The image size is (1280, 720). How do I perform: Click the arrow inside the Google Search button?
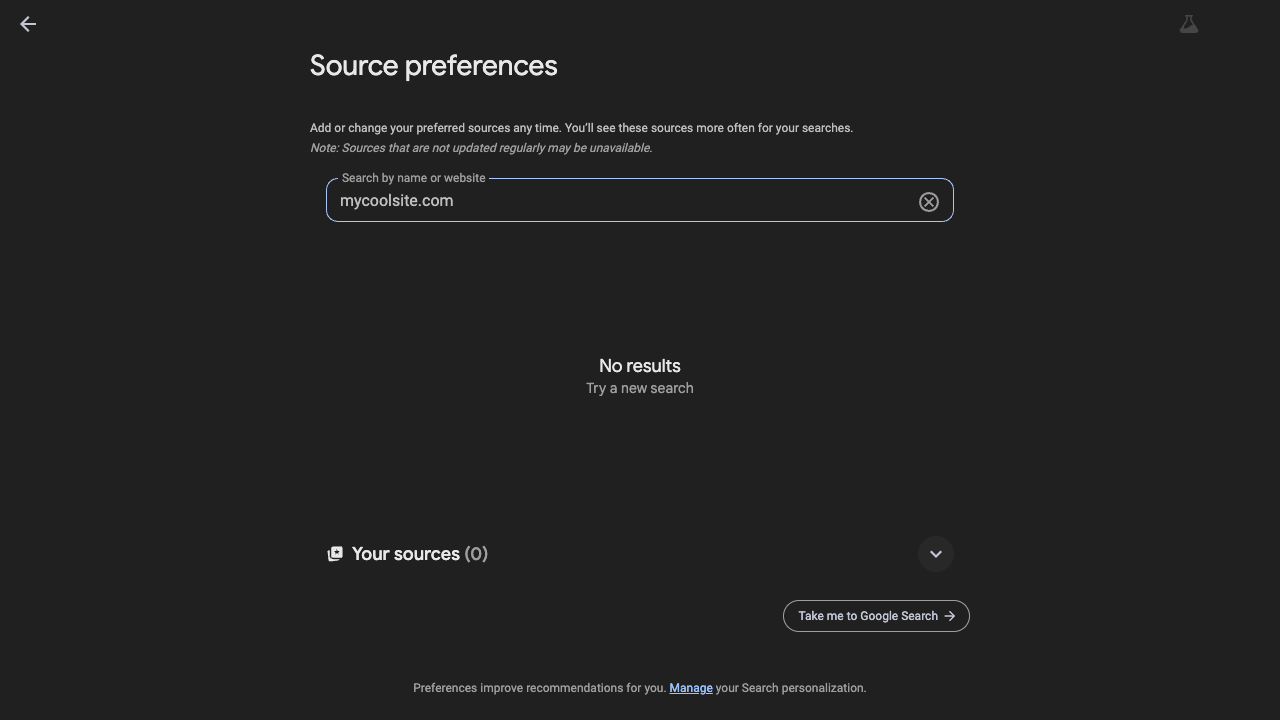(949, 616)
